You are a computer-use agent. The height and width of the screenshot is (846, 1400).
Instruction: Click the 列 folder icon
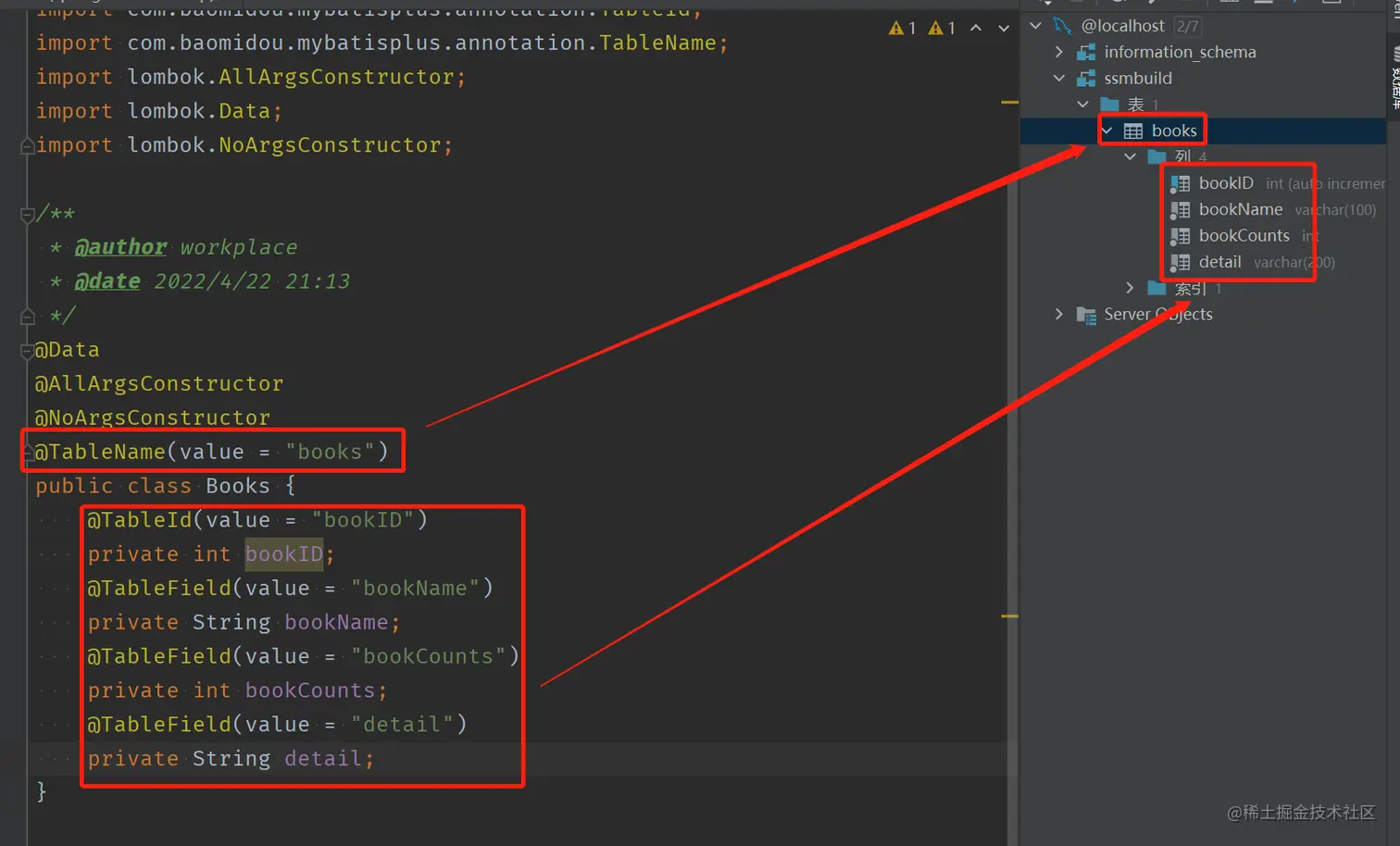coord(1156,156)
